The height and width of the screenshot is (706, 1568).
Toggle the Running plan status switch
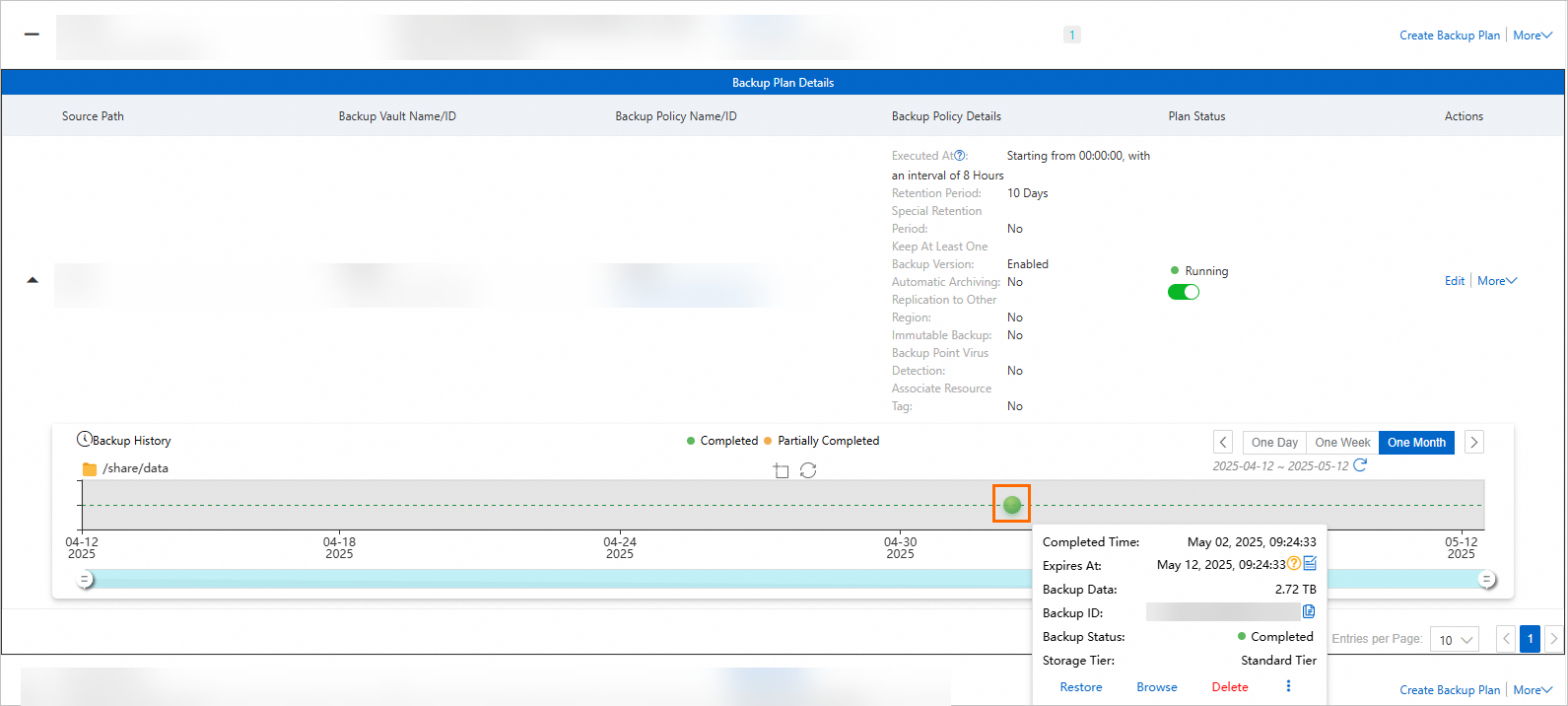(x=1183, y=292)
